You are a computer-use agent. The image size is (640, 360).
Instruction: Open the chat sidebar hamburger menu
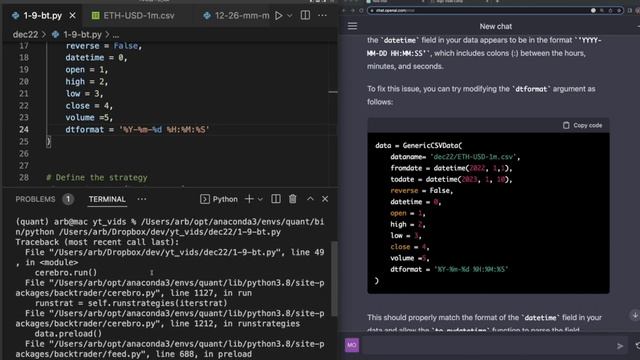click(x=352, y=26)
